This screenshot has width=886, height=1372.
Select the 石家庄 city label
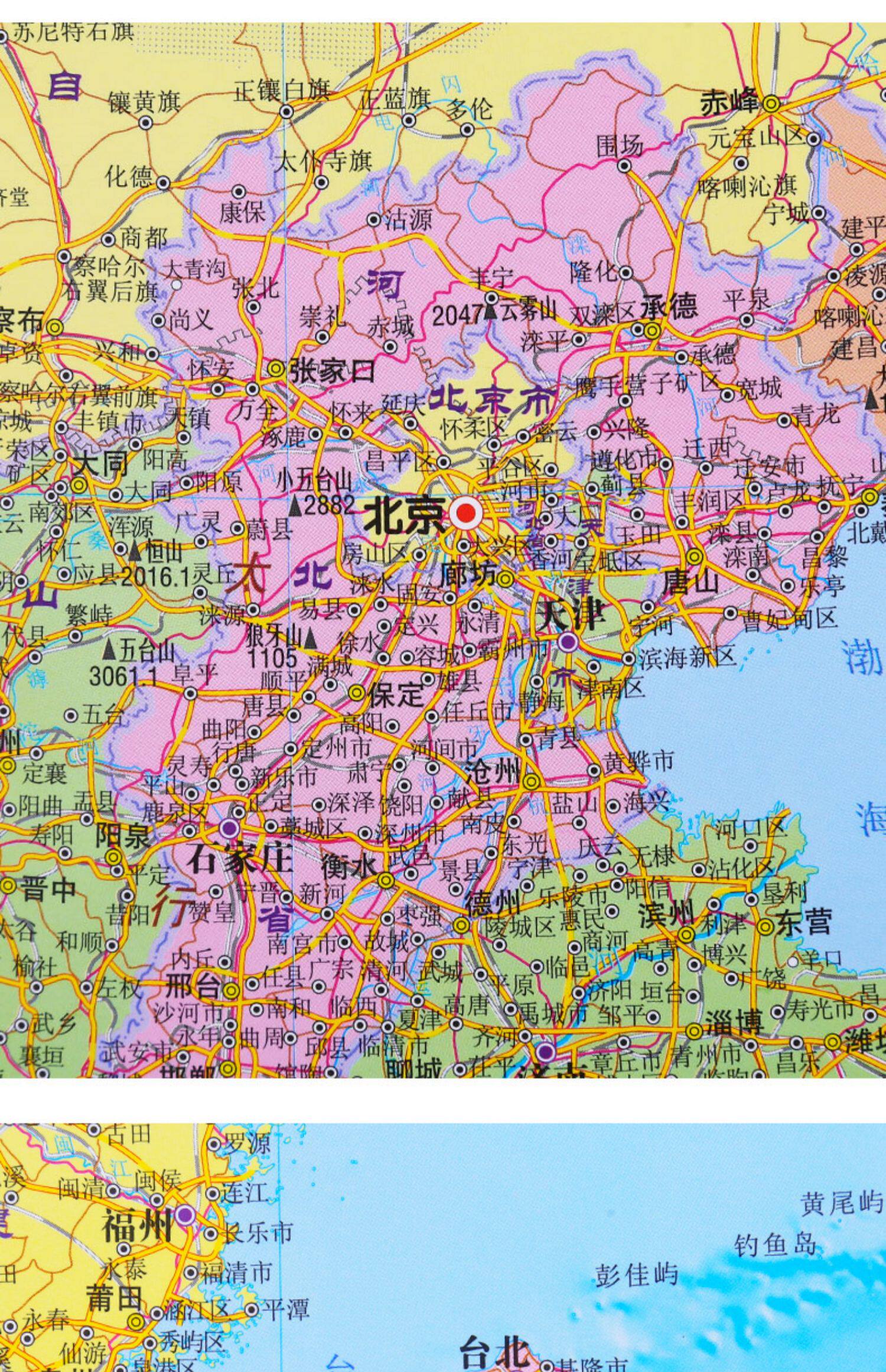[x=240, y=858]
